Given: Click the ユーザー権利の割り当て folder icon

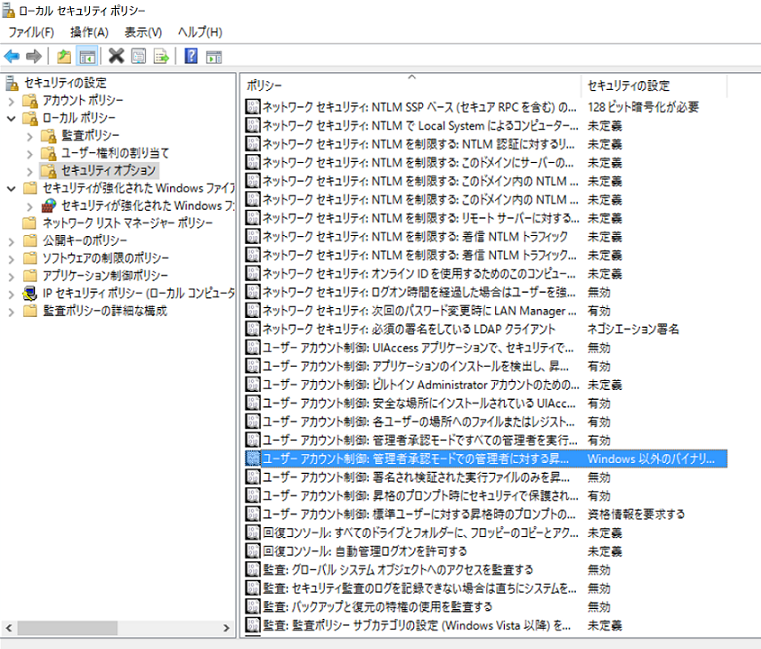Looking at the screenshot, I should [x=49, y=153].
